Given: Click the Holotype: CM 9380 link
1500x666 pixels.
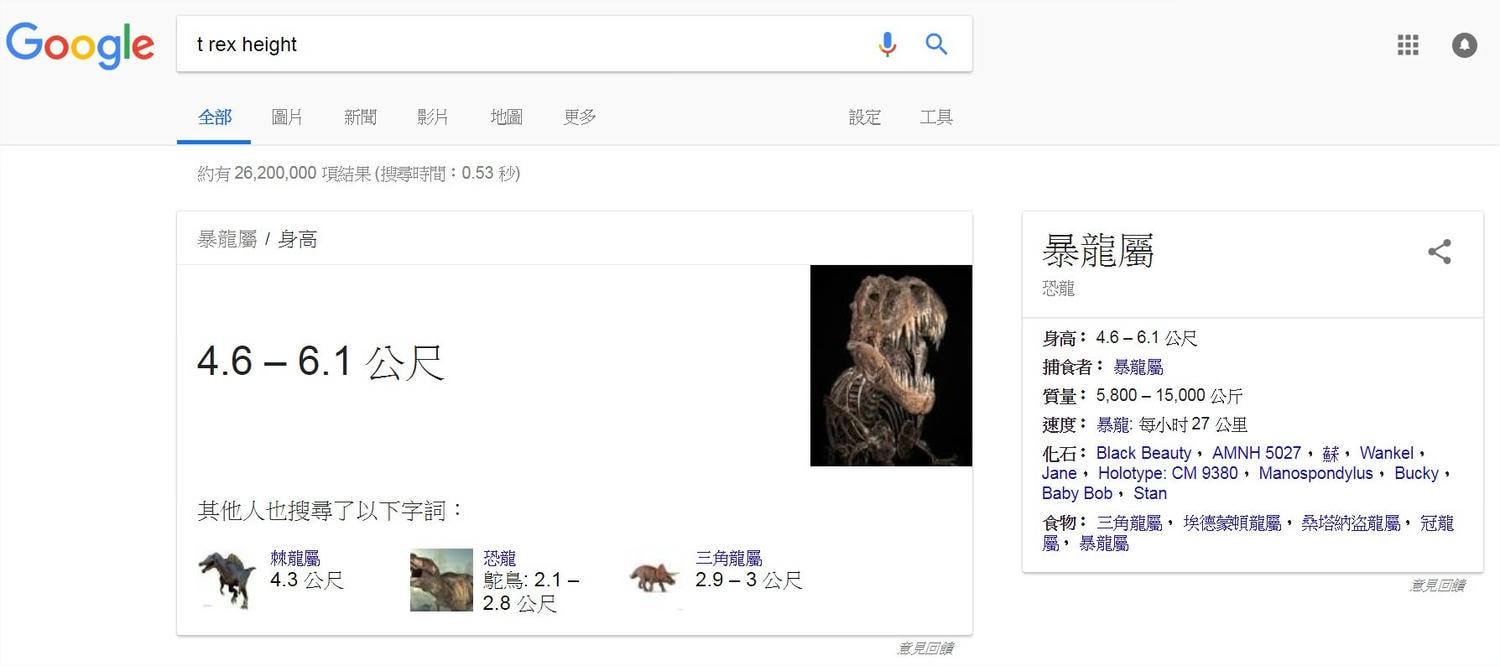Looking at the screenshot, I should point(1168,473).
